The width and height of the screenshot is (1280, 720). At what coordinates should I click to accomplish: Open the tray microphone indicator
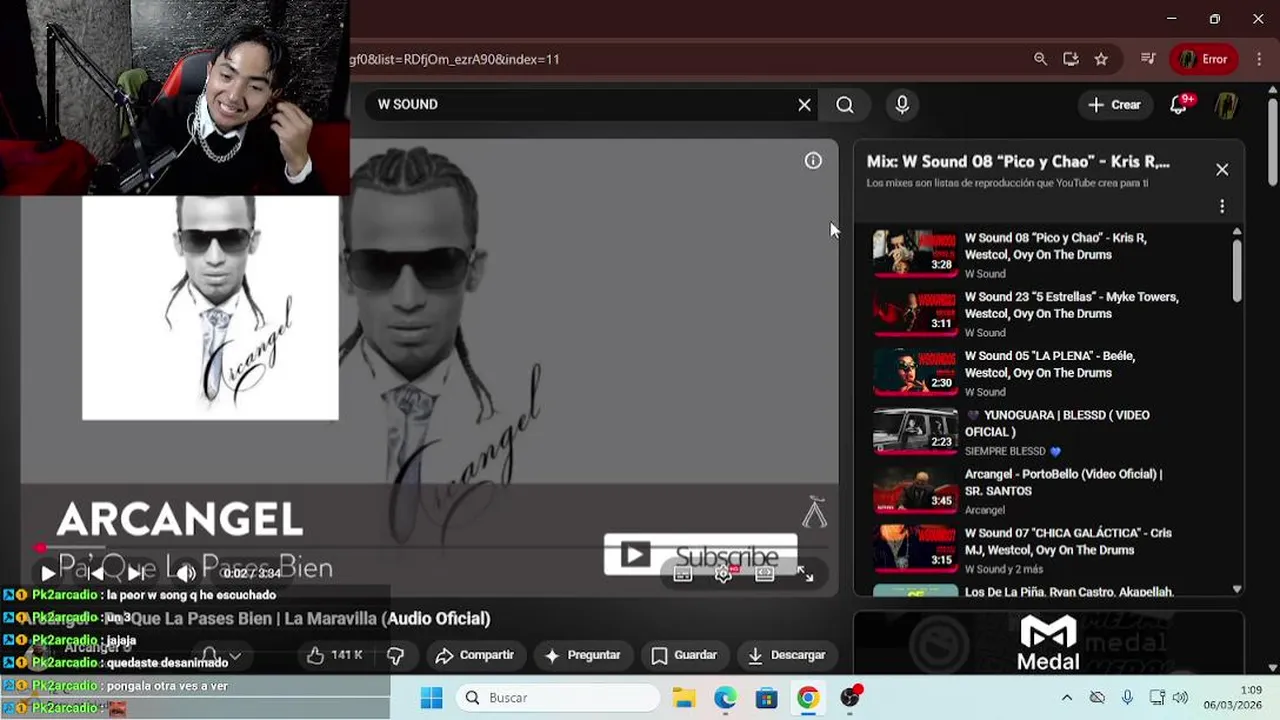(x=1127, y=698)
